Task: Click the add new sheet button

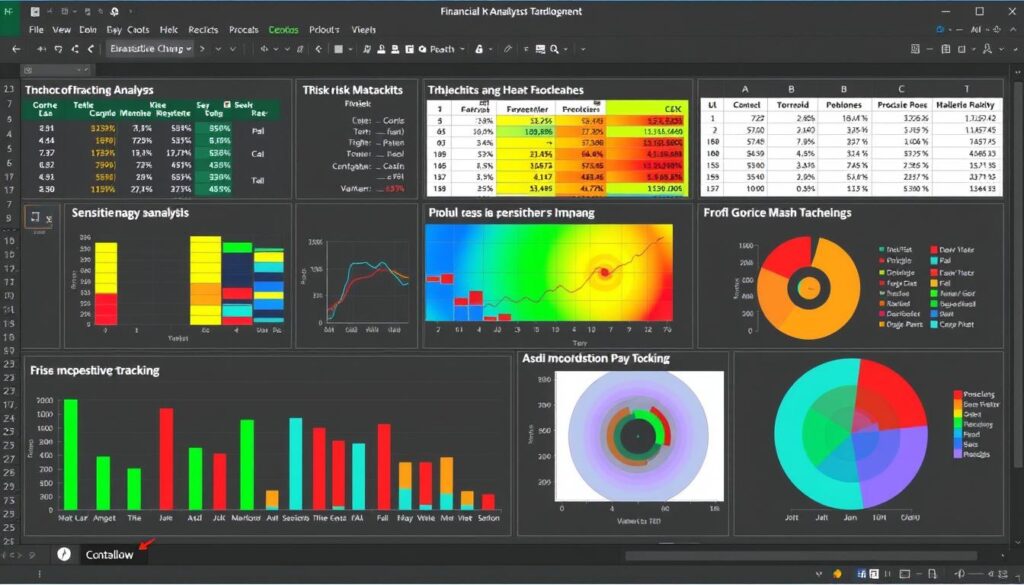Action: 63,554
